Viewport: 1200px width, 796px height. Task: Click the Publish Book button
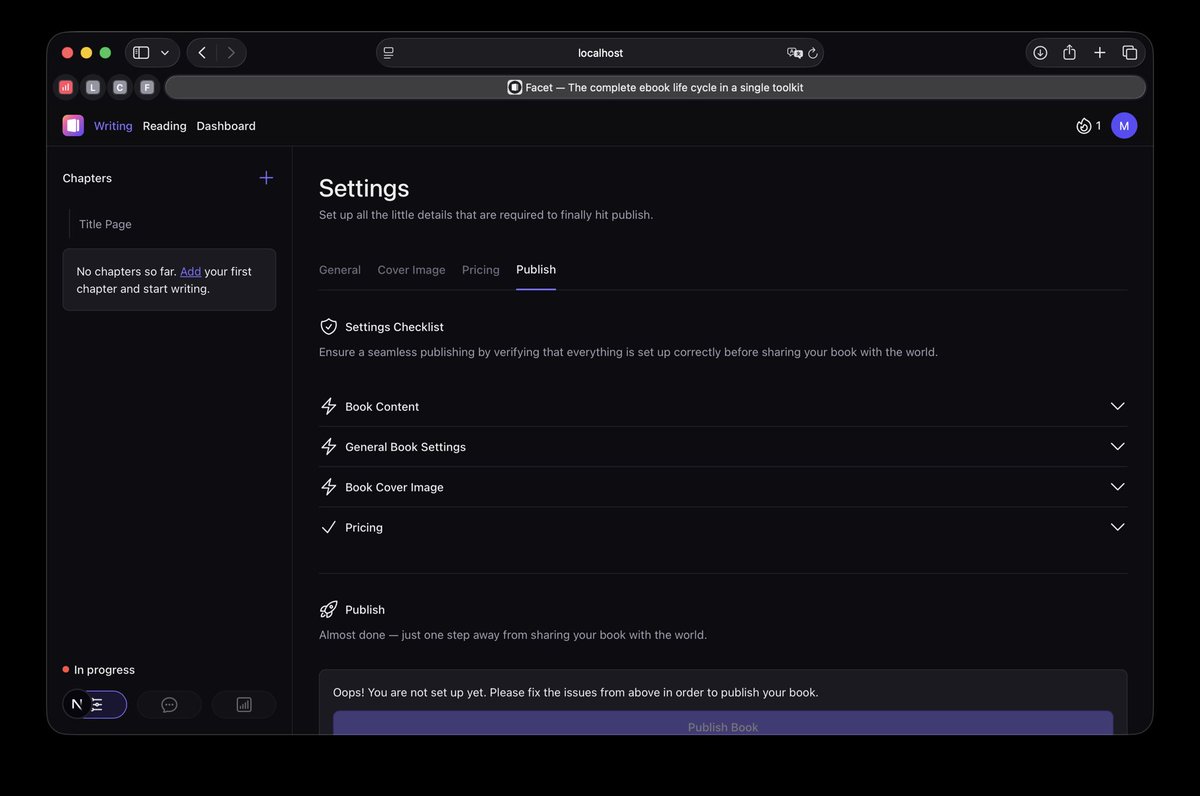click(x=723, y=724)
